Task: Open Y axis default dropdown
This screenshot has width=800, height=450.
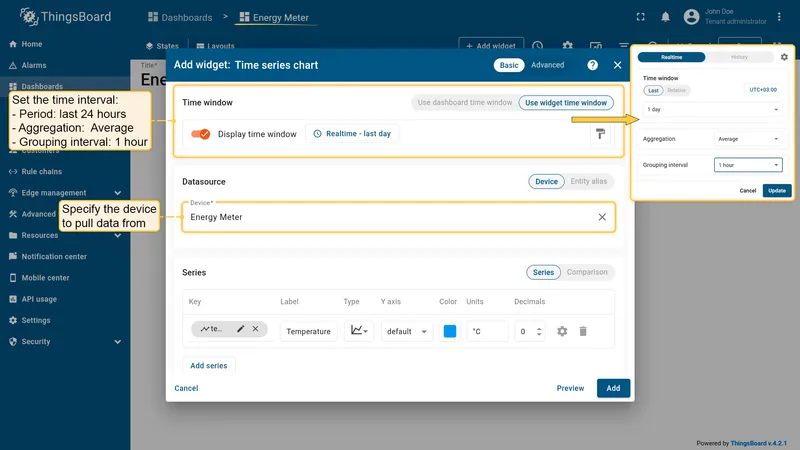Action: (x=406, y=331)
